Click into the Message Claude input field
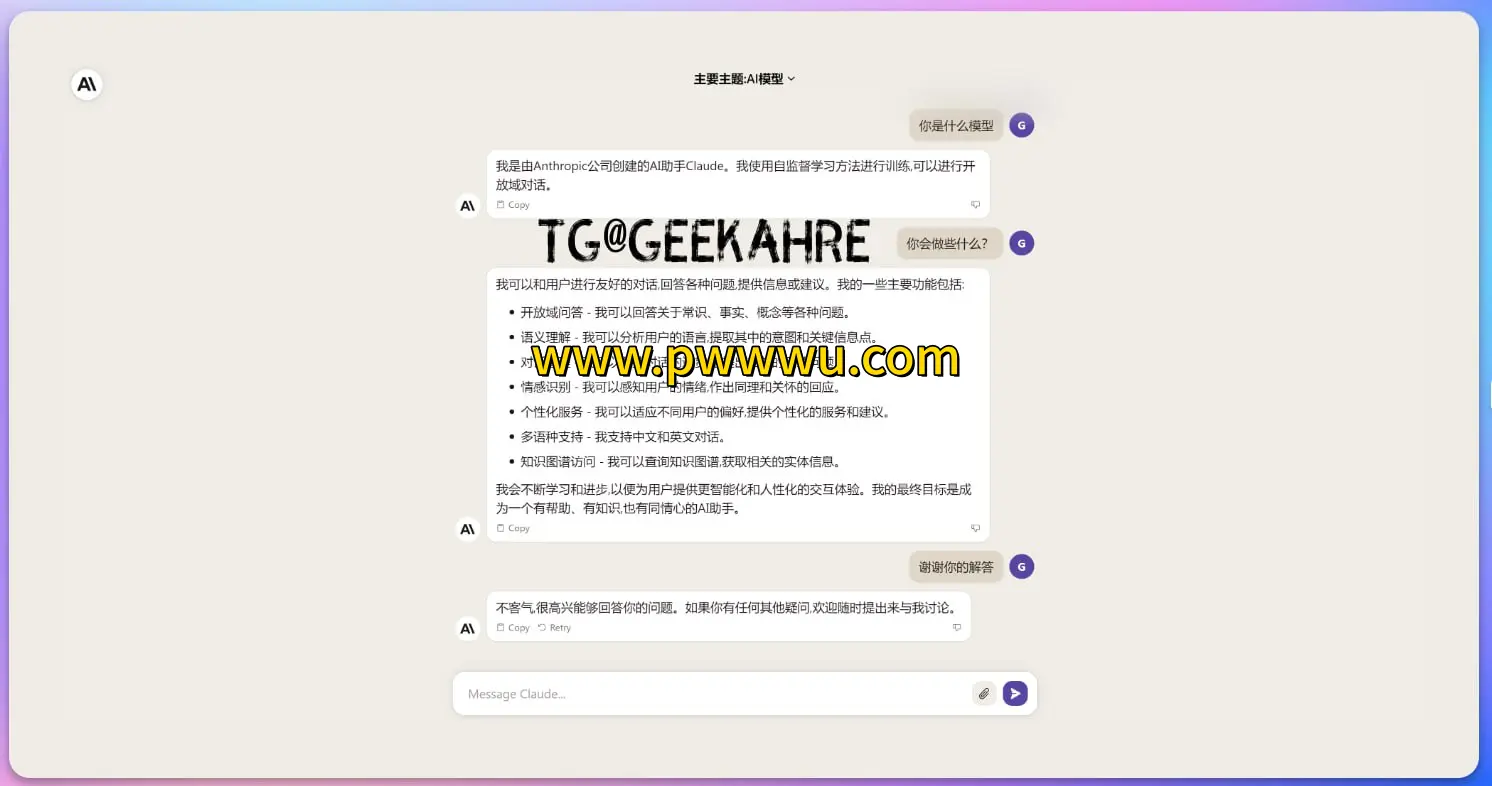The height and width of the screenshot is (786, 1492). (x=710, y=694)
